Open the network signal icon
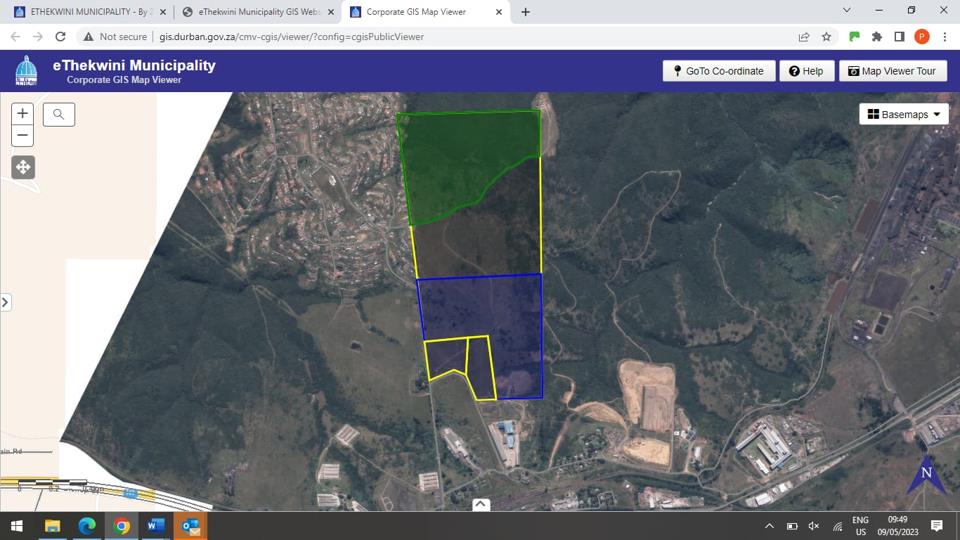960x540 pixels. click(837, 526)
